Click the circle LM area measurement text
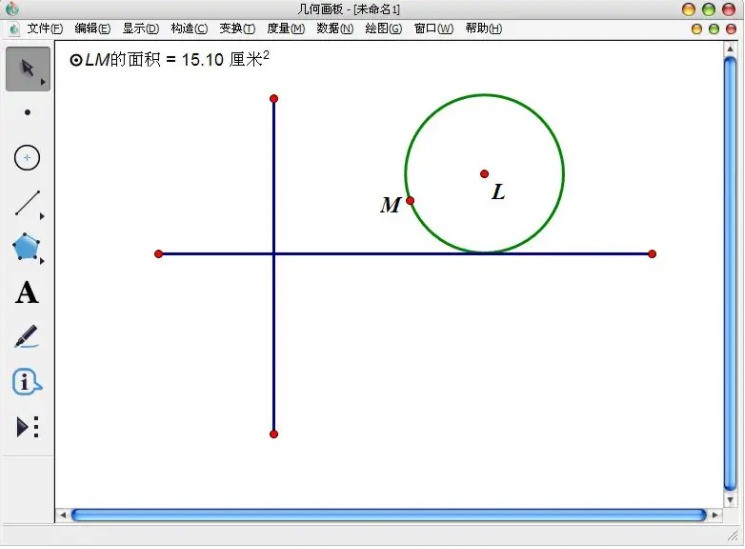 click(170, 61)
